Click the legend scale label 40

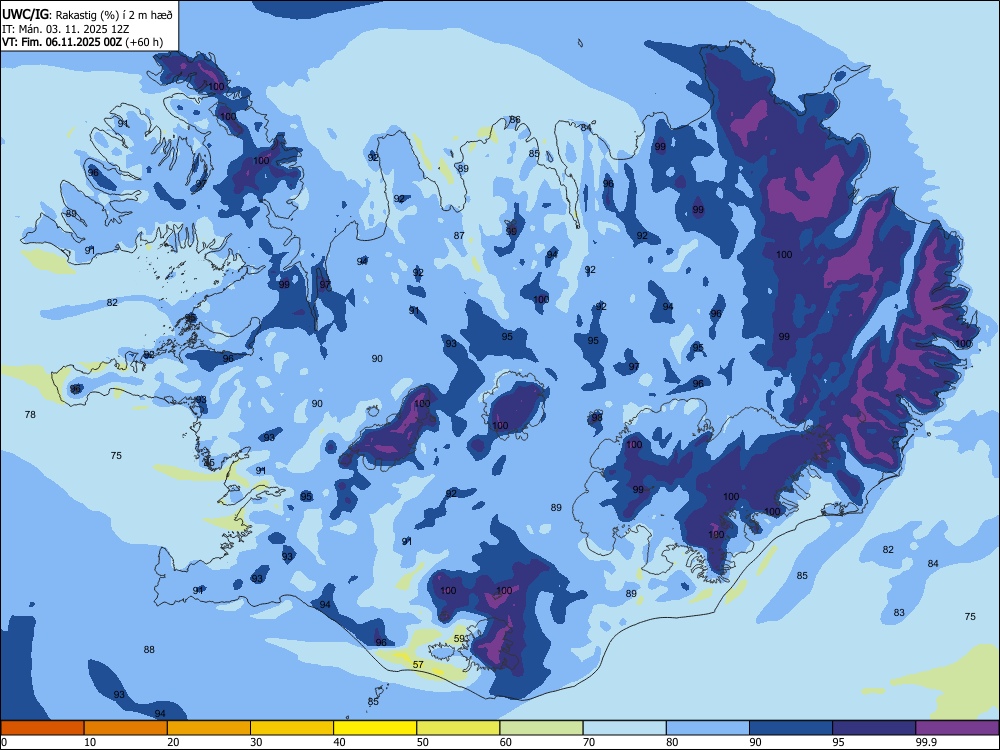[339, 742]
